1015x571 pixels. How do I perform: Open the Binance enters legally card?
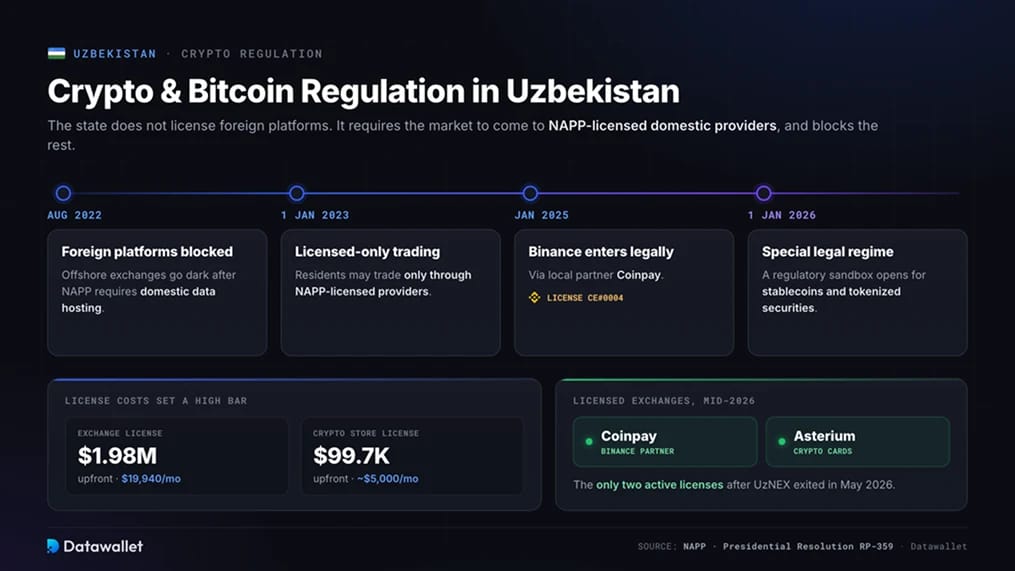(624, 292)
